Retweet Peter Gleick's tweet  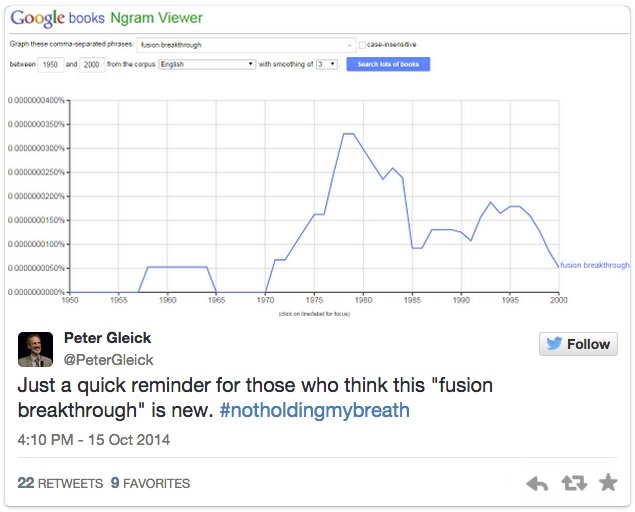point(573,484)
